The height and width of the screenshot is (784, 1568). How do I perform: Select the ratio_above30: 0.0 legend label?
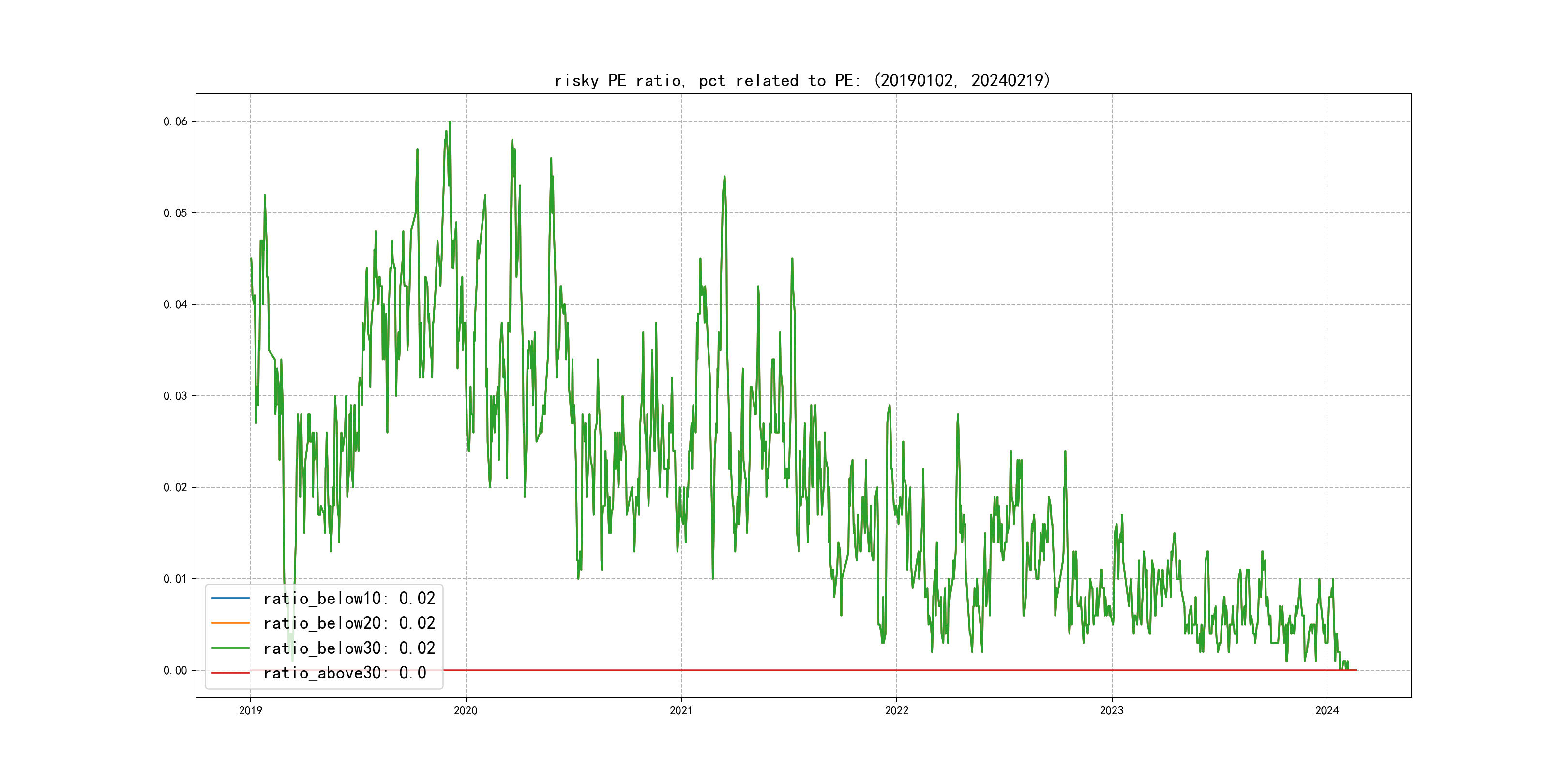(345, 673)
